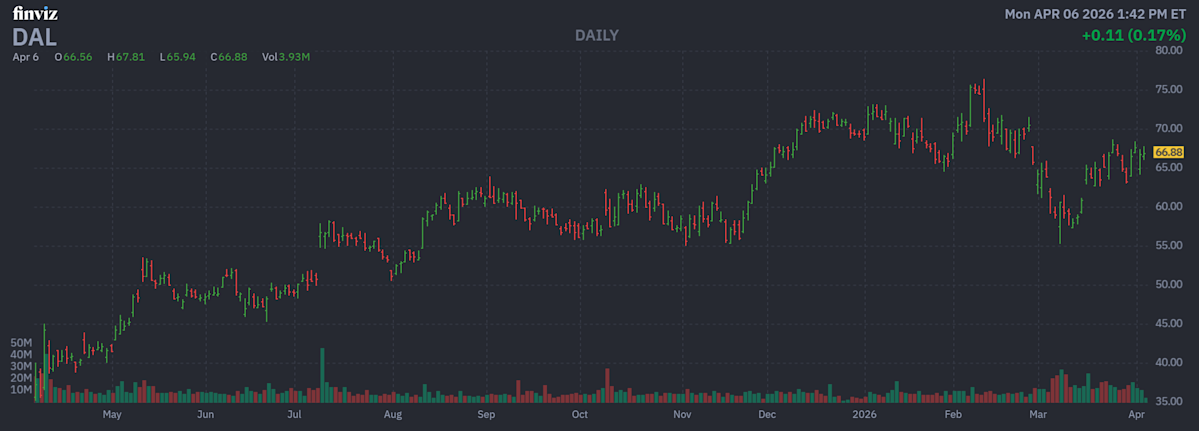Click the DAILY timeframe label

597,35
